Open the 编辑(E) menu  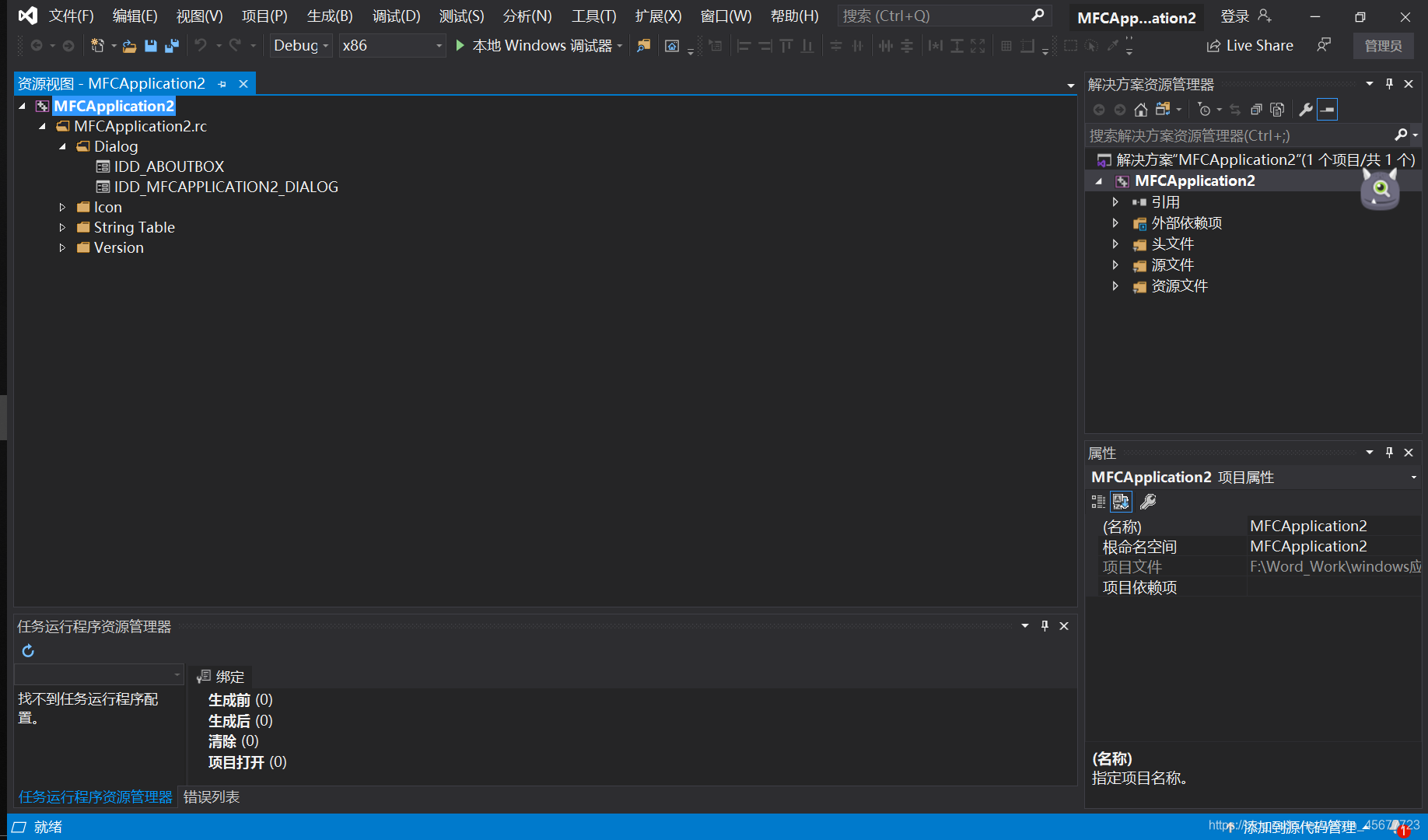(x=135, y=16)
